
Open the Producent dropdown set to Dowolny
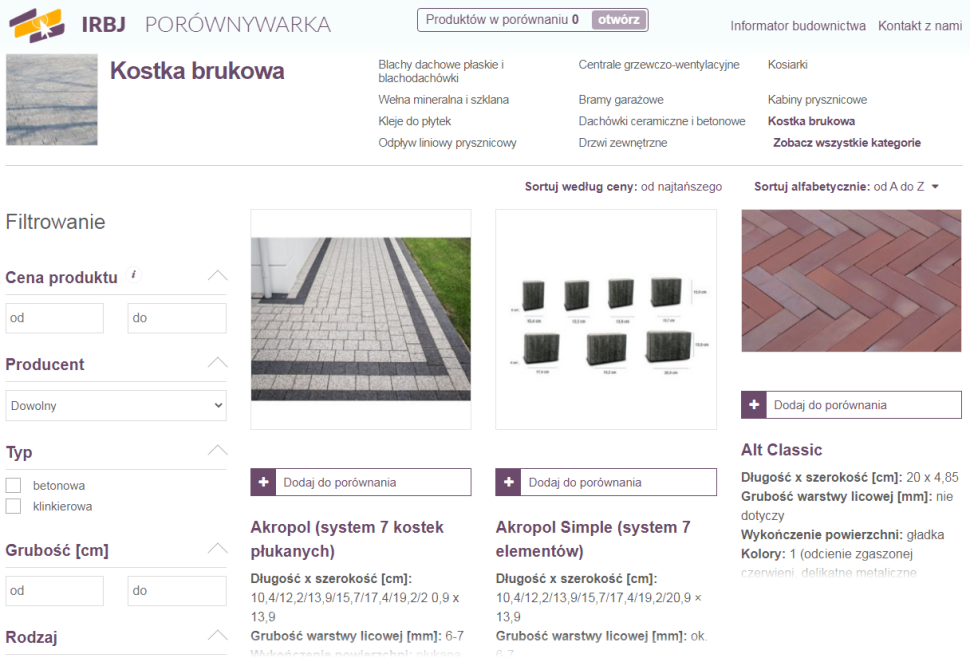pyautogui.click(x=116, y=405)
